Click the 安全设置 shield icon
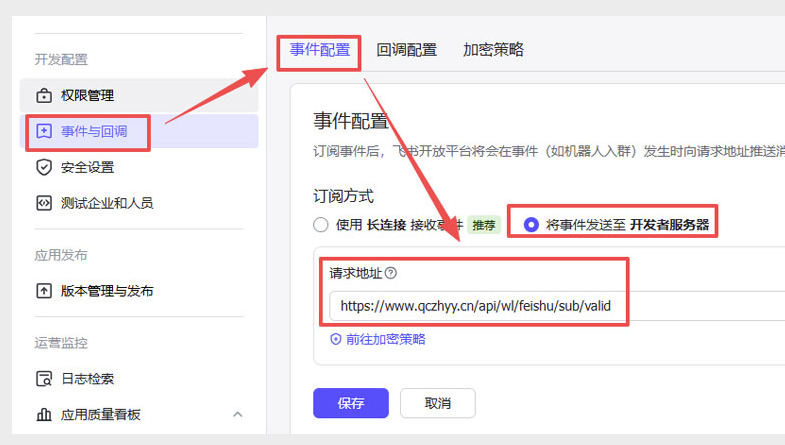 pyautogui.click(x=44, y=167)
